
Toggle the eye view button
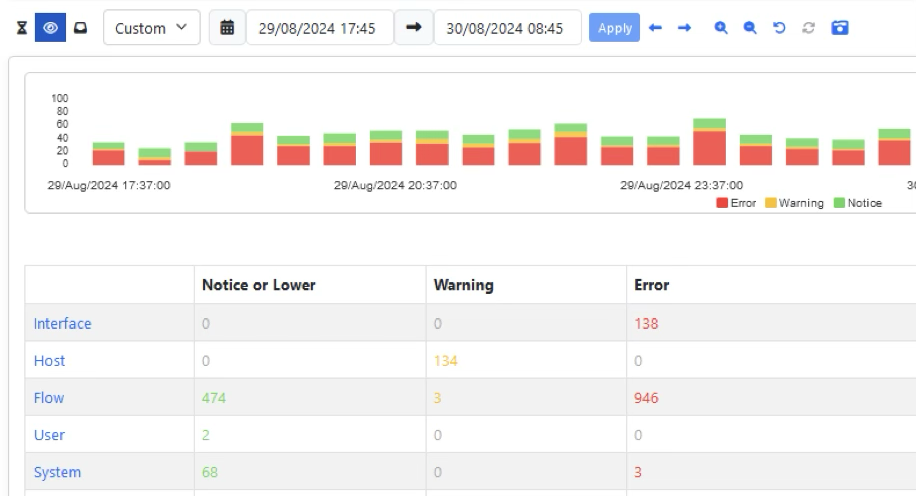(50, 27)
